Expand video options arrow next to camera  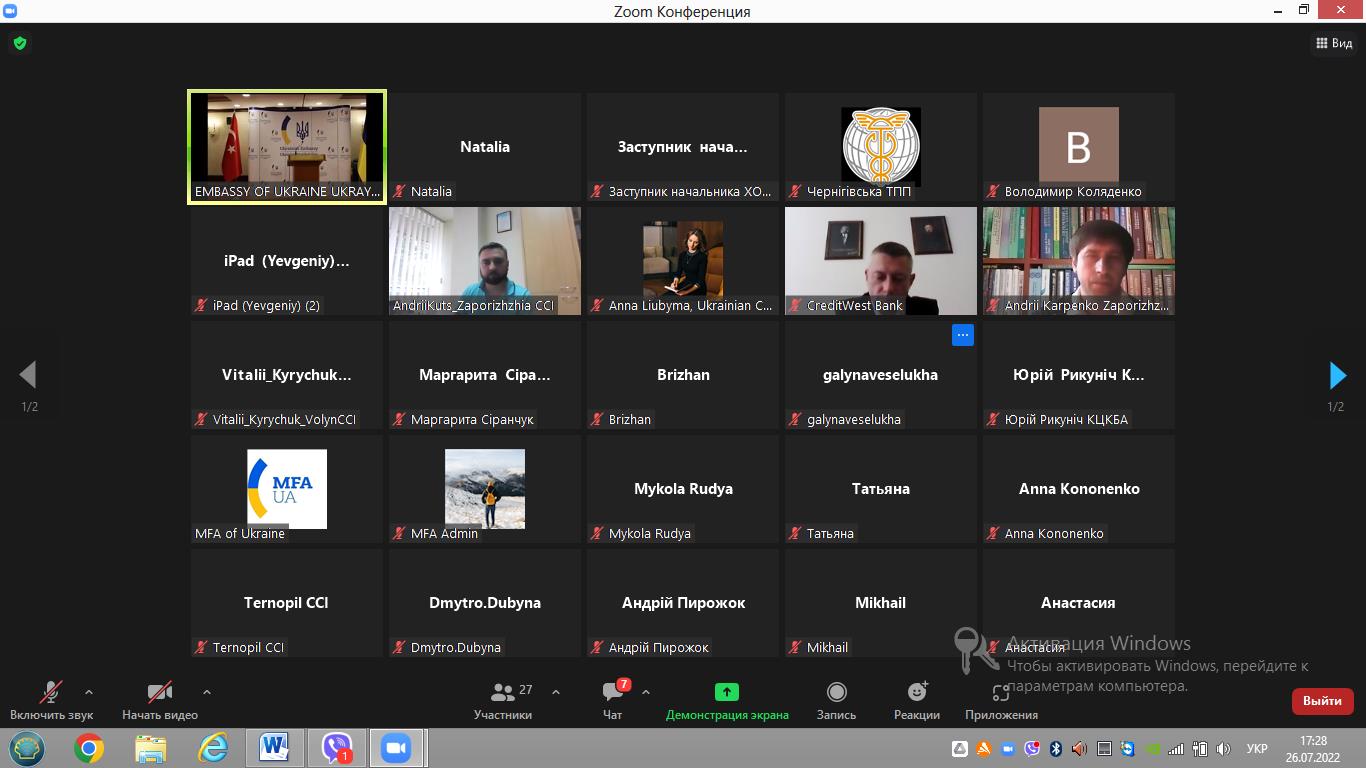(x=207, y=692)
